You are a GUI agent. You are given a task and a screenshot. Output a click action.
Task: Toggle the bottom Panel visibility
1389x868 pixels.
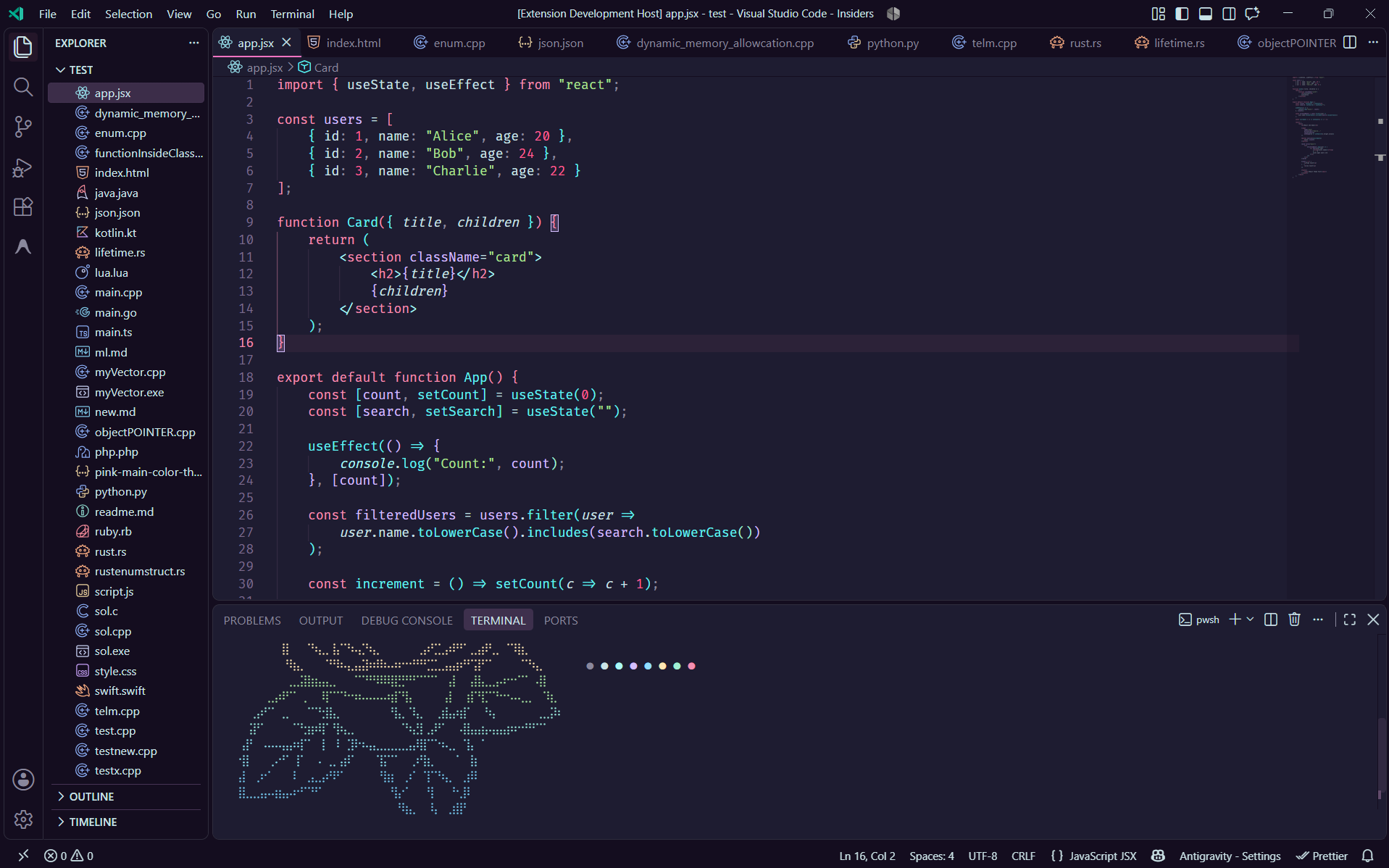(x=1206, y=14)
